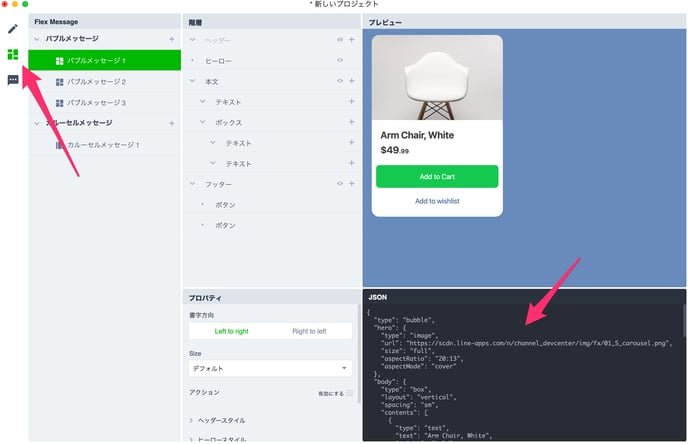Select カルーセルメッセージ 1 in the list
The width and height of the screenshot is (688, 444).
(102, 145)
